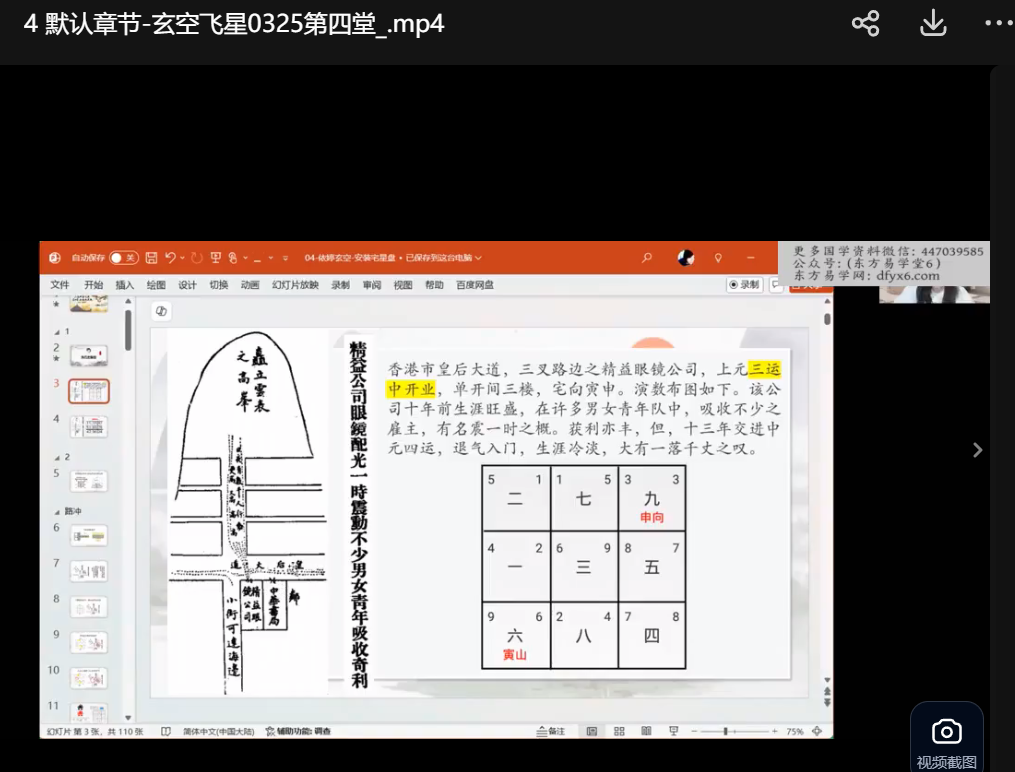This screenshot has width=1015, height=772.
Task: Click the 录制 record button on ribbon
Action: click(x=745, y=285)
